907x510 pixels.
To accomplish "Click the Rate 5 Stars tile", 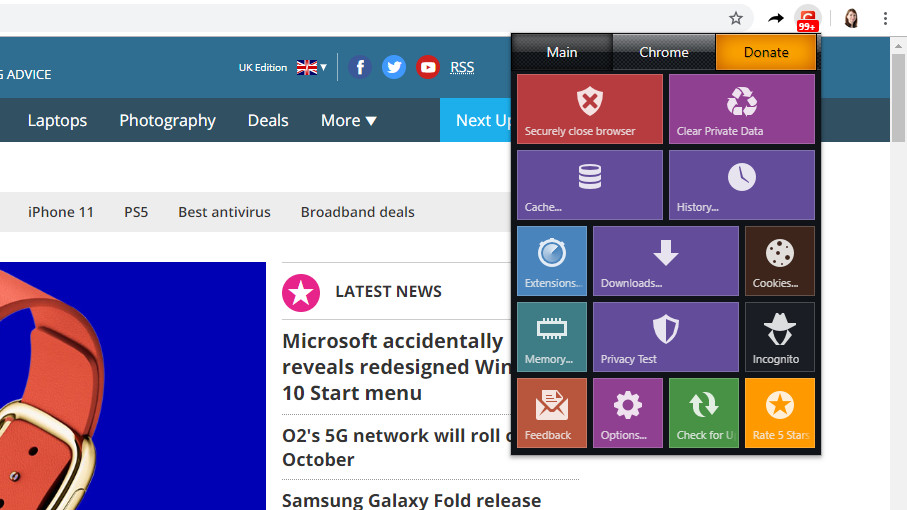I will coord(780,413).
